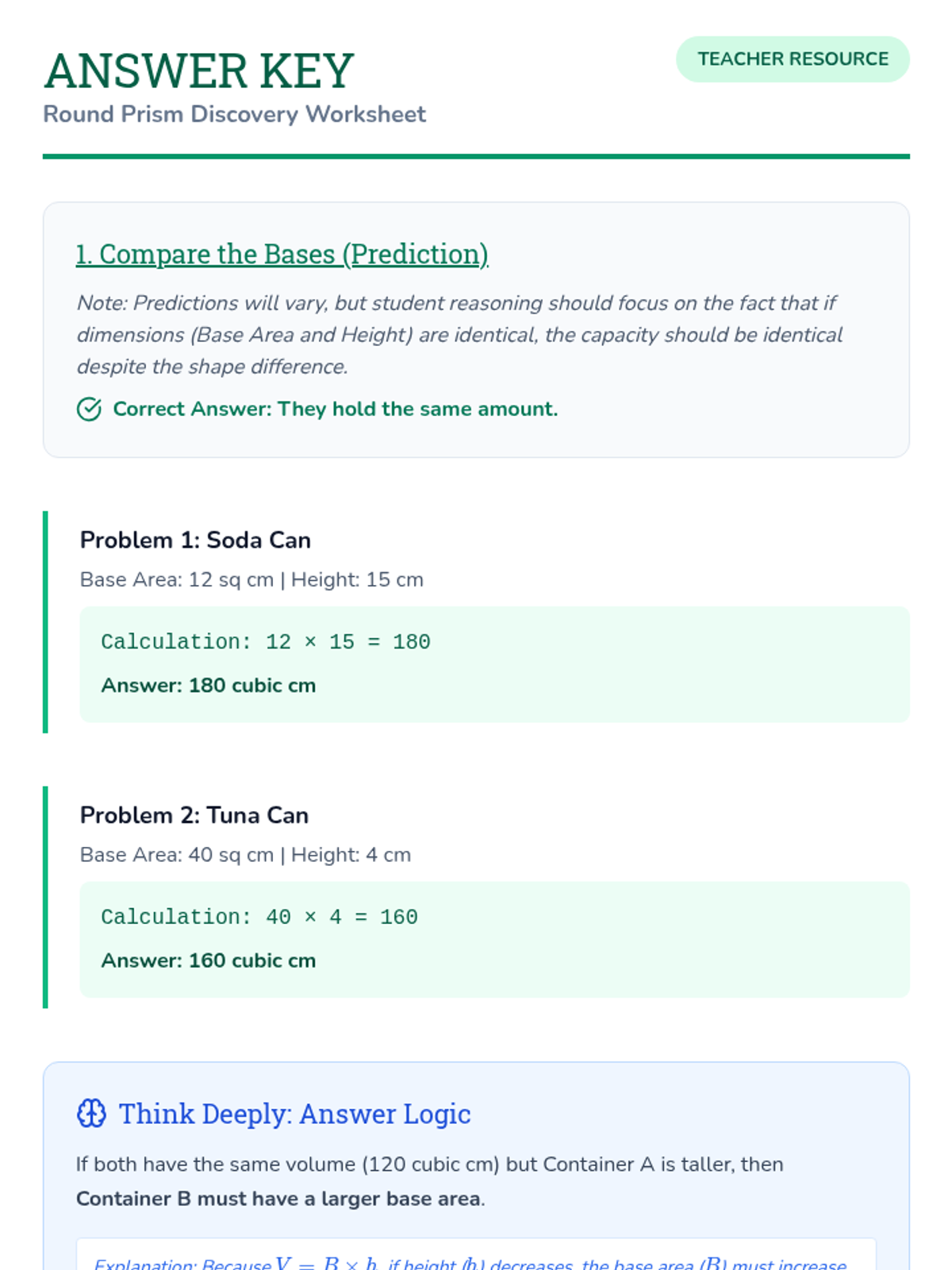The image size is (952, 1270).
Task: Open the Compare the Bases (Prediction) link
Action: click(282, 254)
